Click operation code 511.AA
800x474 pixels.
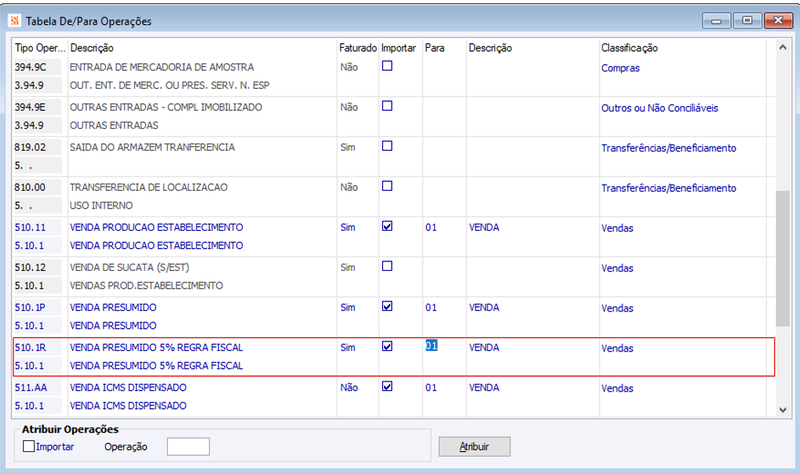(x=31, y=388)
